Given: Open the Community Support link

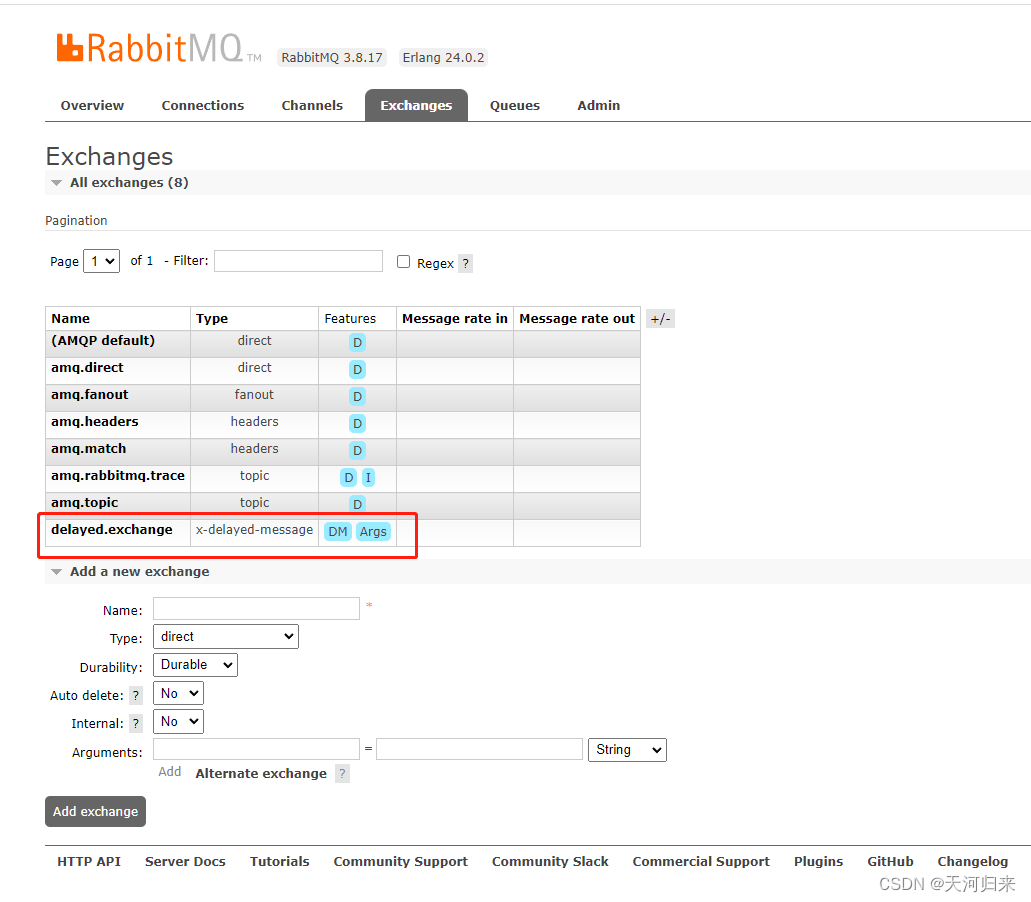Looking at the screenshot, I should 400,862.
